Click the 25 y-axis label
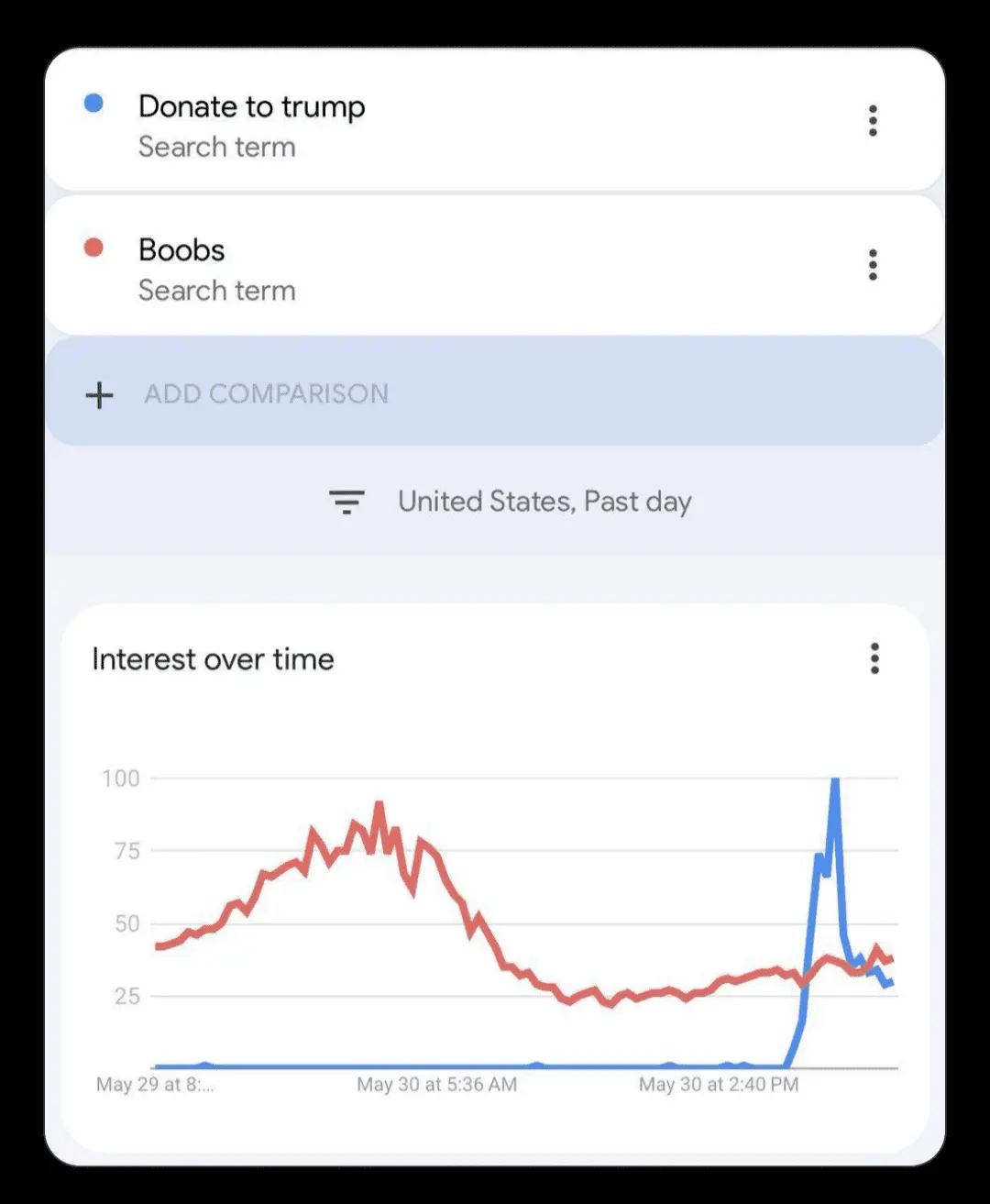The height and width of the screenshot is (1204, 990). (127, 996)
